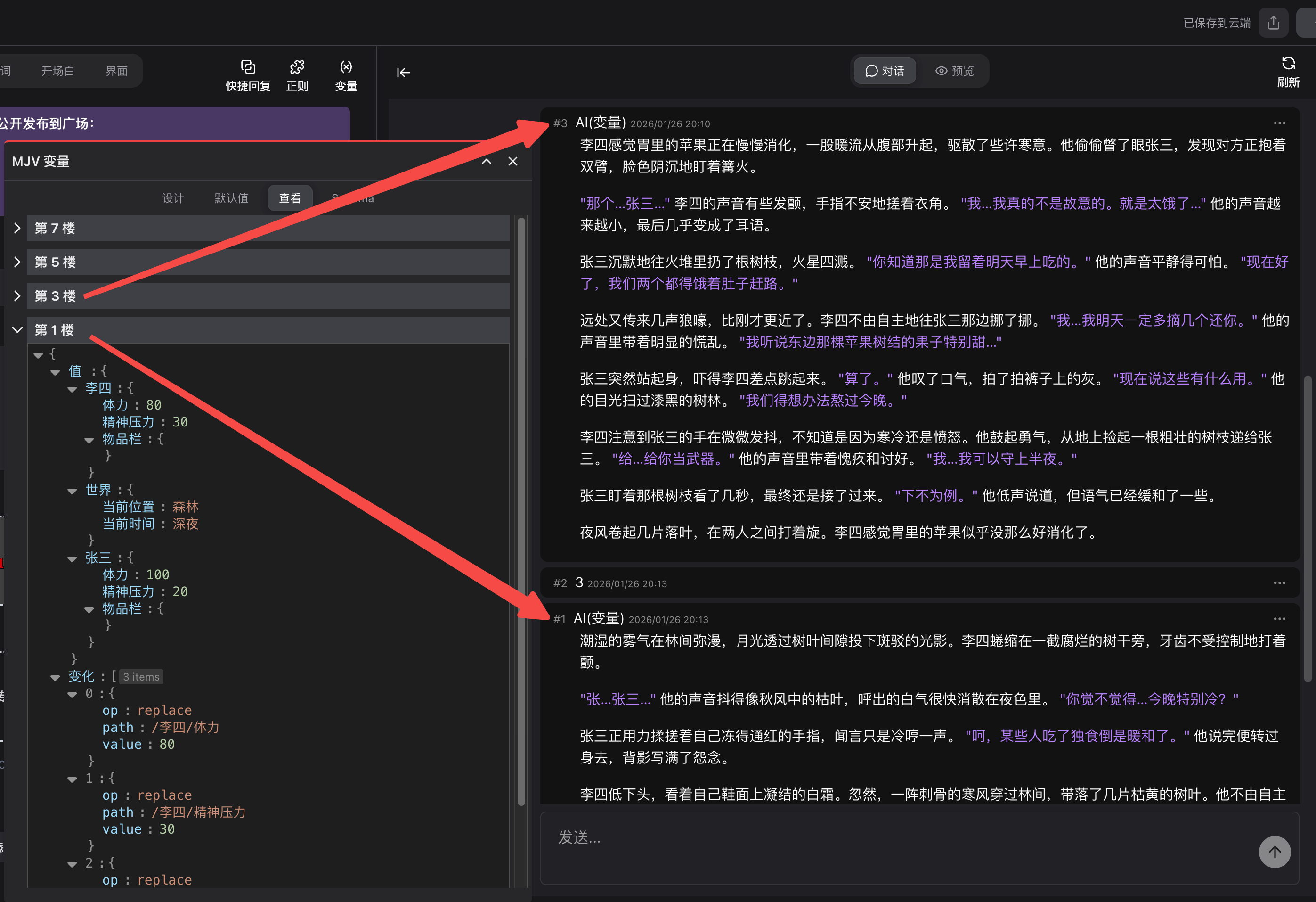Image resolution: width=1316 pixels, height=902 pixels.
Task: Select the 设计 tab
Action: pyautogui.click(x=173, y=198)
